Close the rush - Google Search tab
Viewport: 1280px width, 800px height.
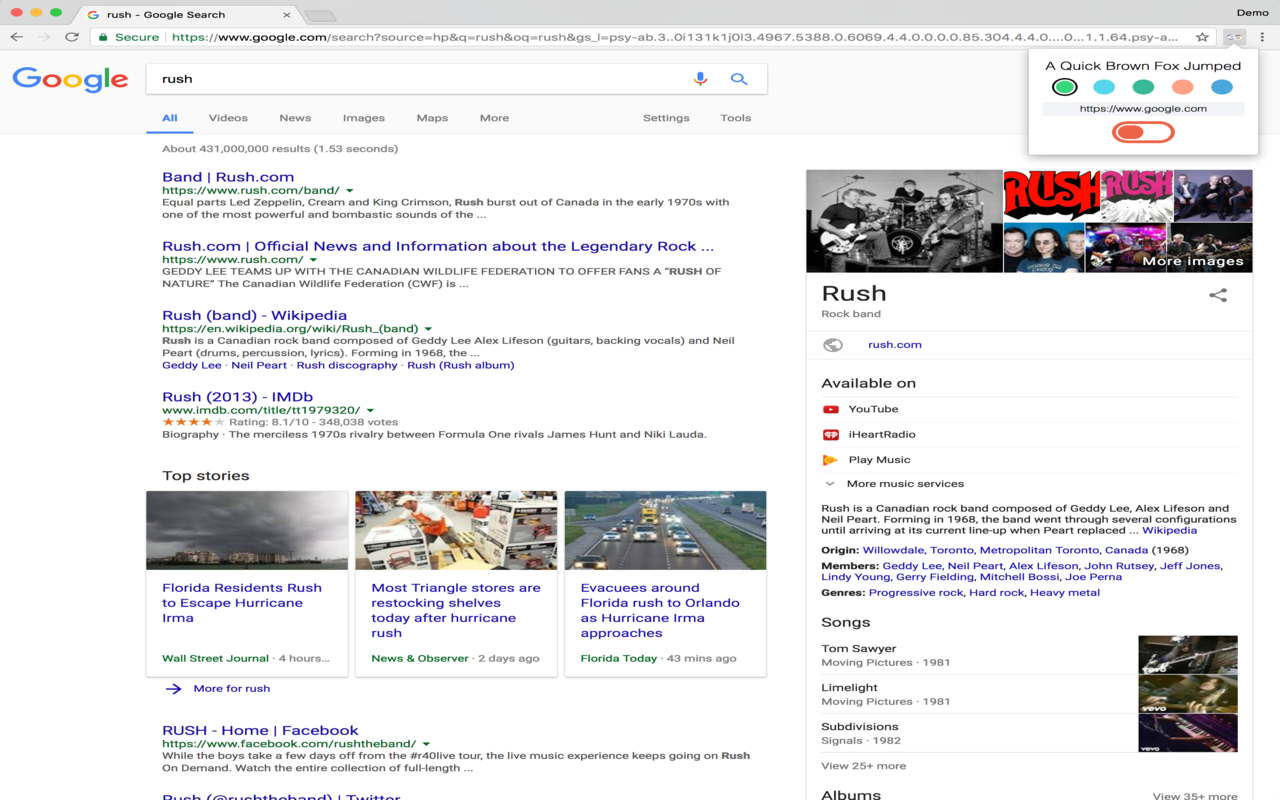click(x=287, y=15)
